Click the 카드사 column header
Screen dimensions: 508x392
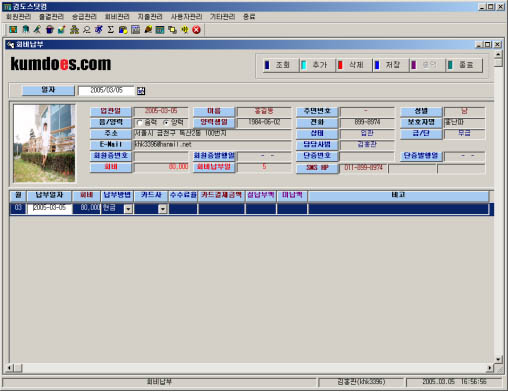[x=151, y=196]
